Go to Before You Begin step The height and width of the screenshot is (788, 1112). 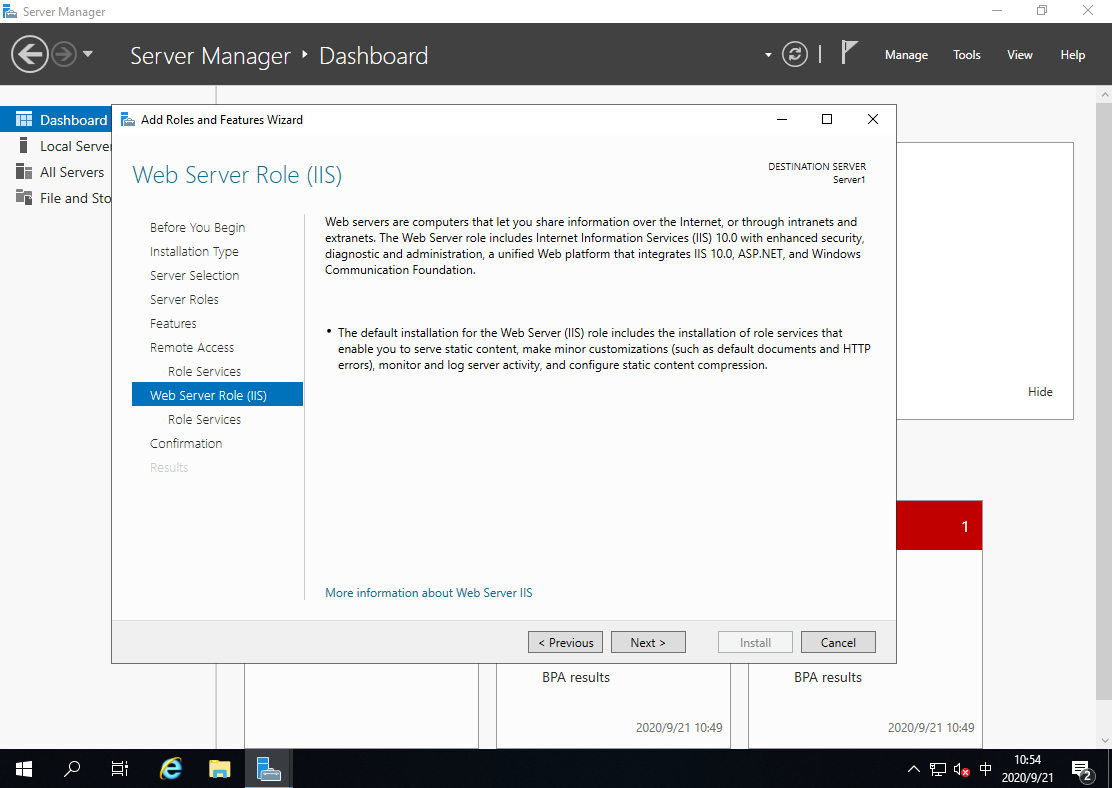click(x=197, y=227)
